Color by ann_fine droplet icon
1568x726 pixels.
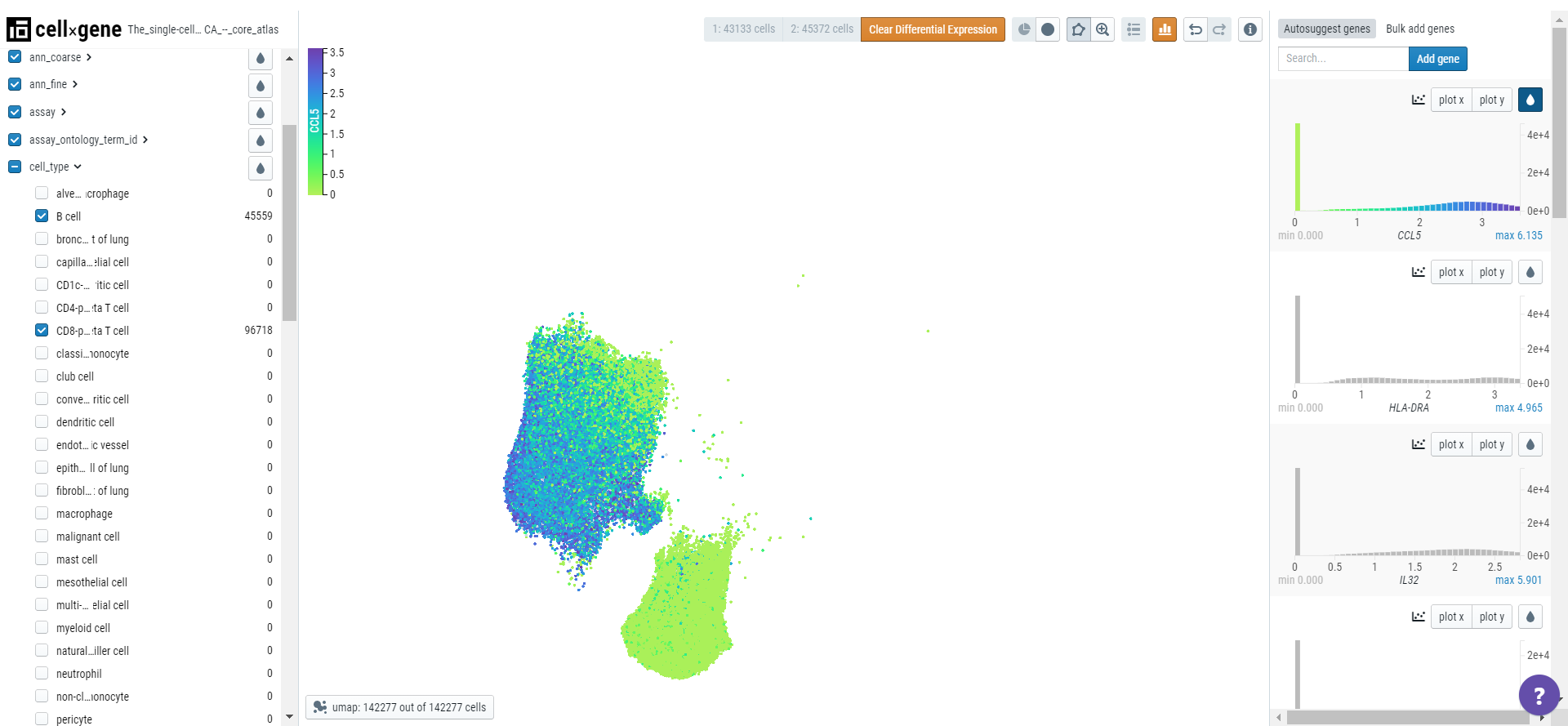(261, 86)
